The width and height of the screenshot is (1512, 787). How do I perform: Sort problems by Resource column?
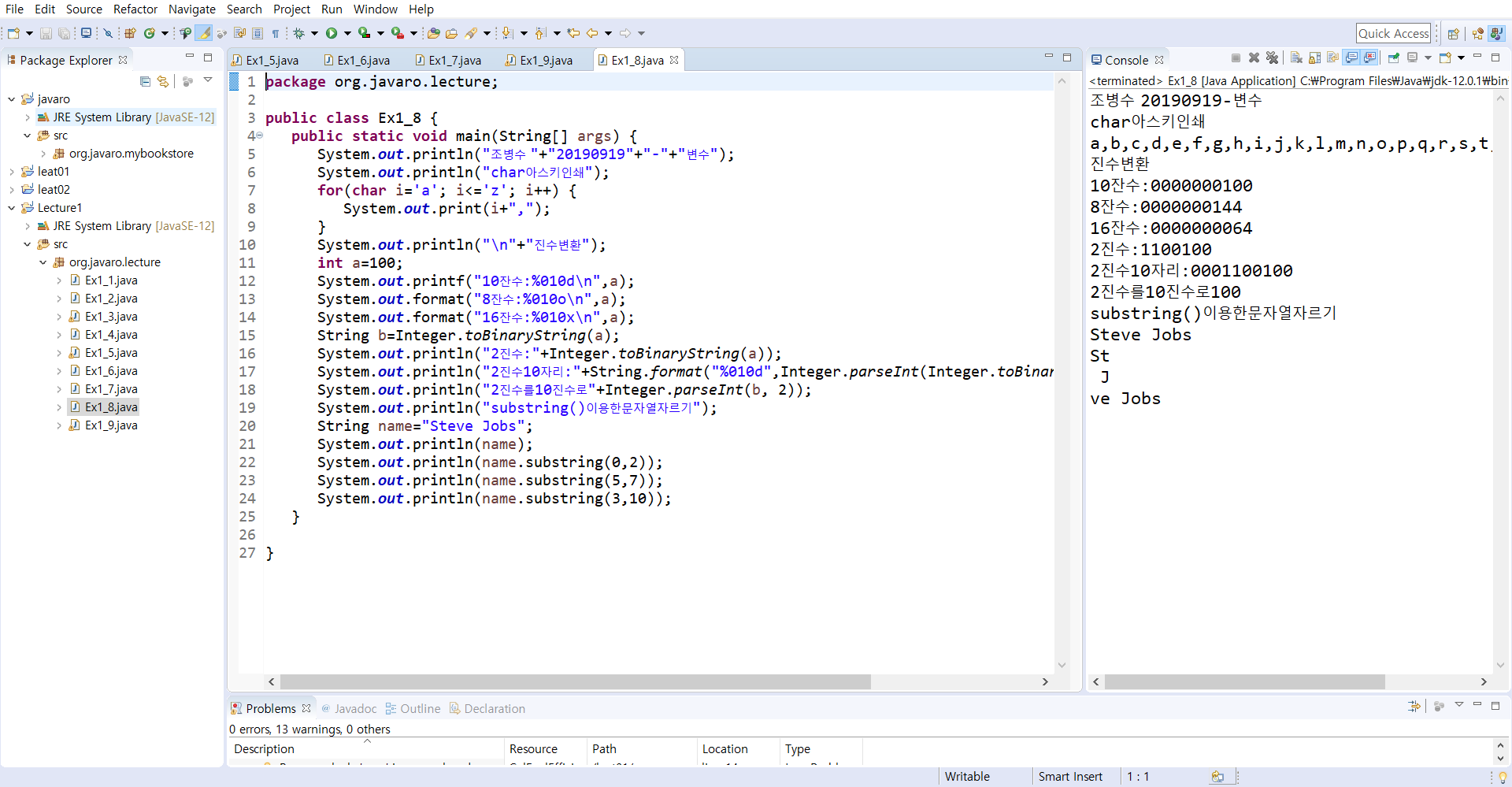(545, 749)
